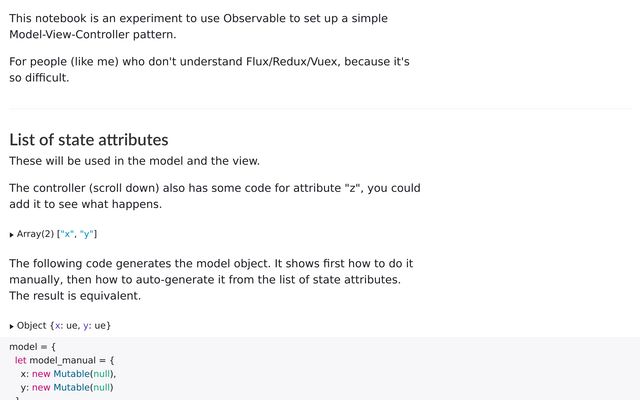Select the "y" string in array output
Viewport: 640px width, 400px height.
(x=86, y=234)
